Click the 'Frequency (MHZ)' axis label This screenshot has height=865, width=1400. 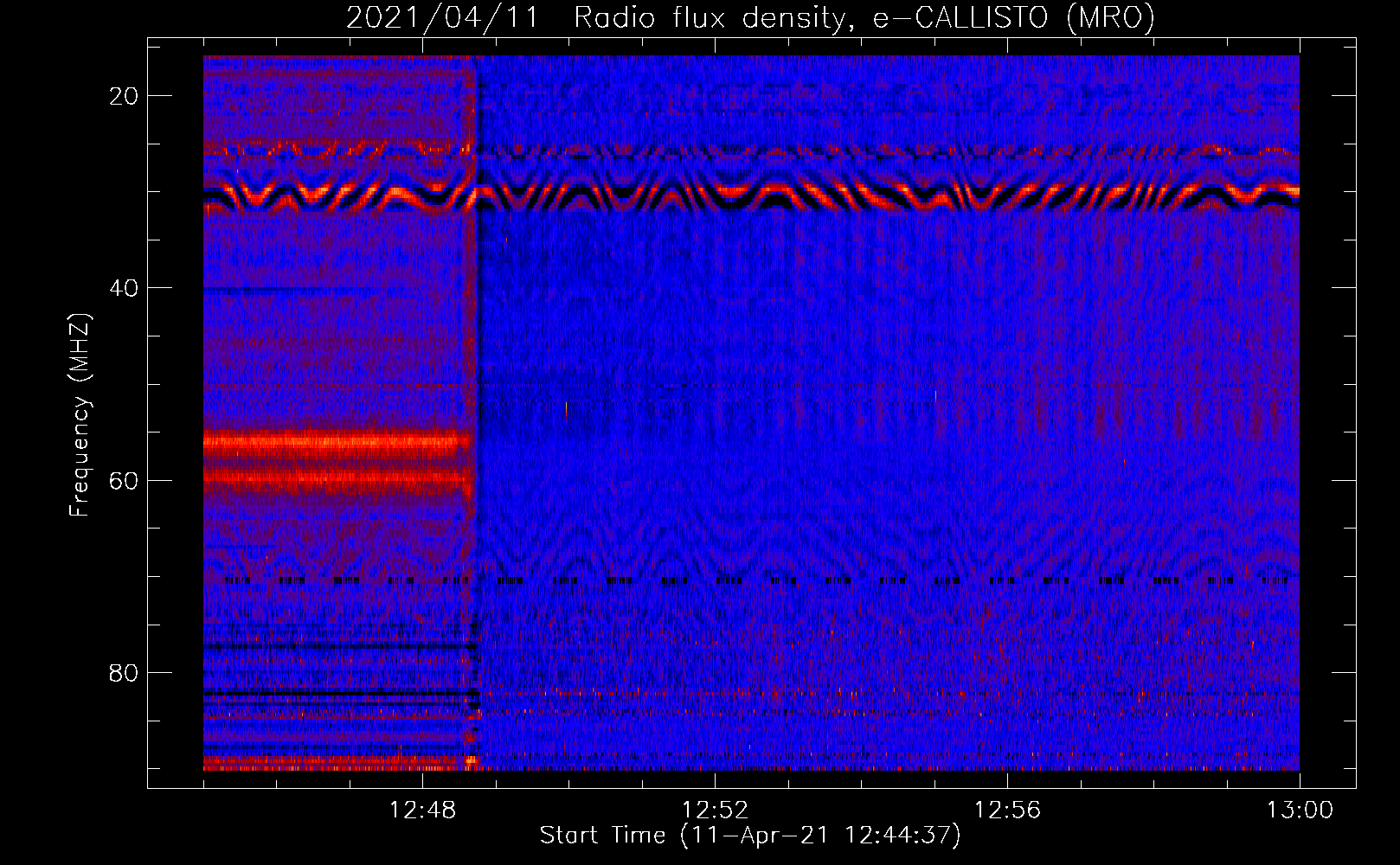point(80,415)
